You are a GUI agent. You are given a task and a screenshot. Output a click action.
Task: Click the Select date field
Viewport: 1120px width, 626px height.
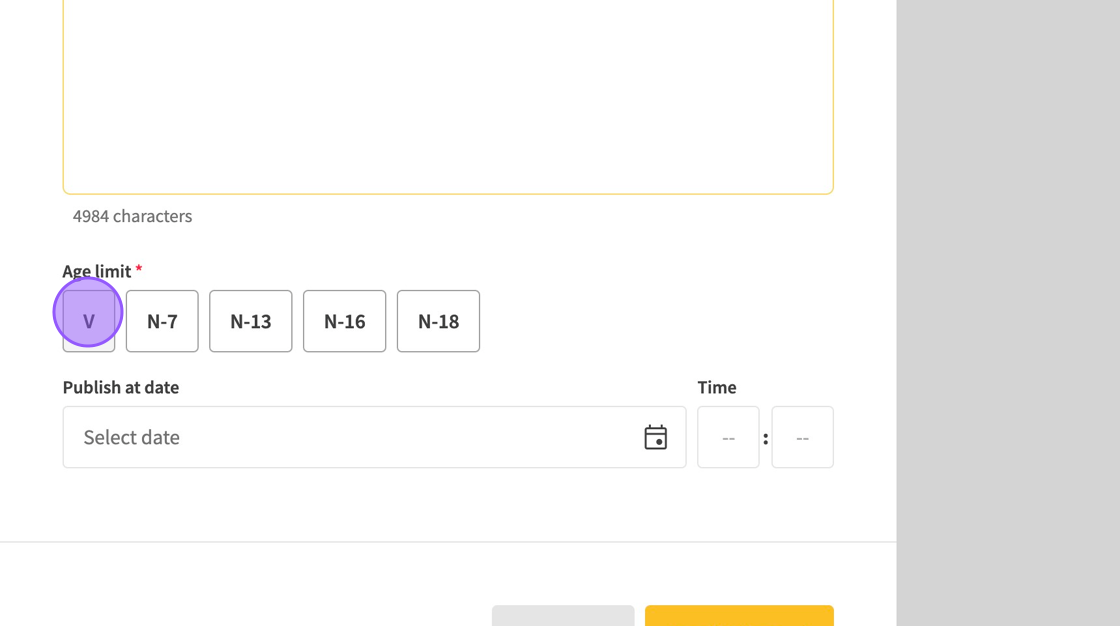click(x=350, y=437)
